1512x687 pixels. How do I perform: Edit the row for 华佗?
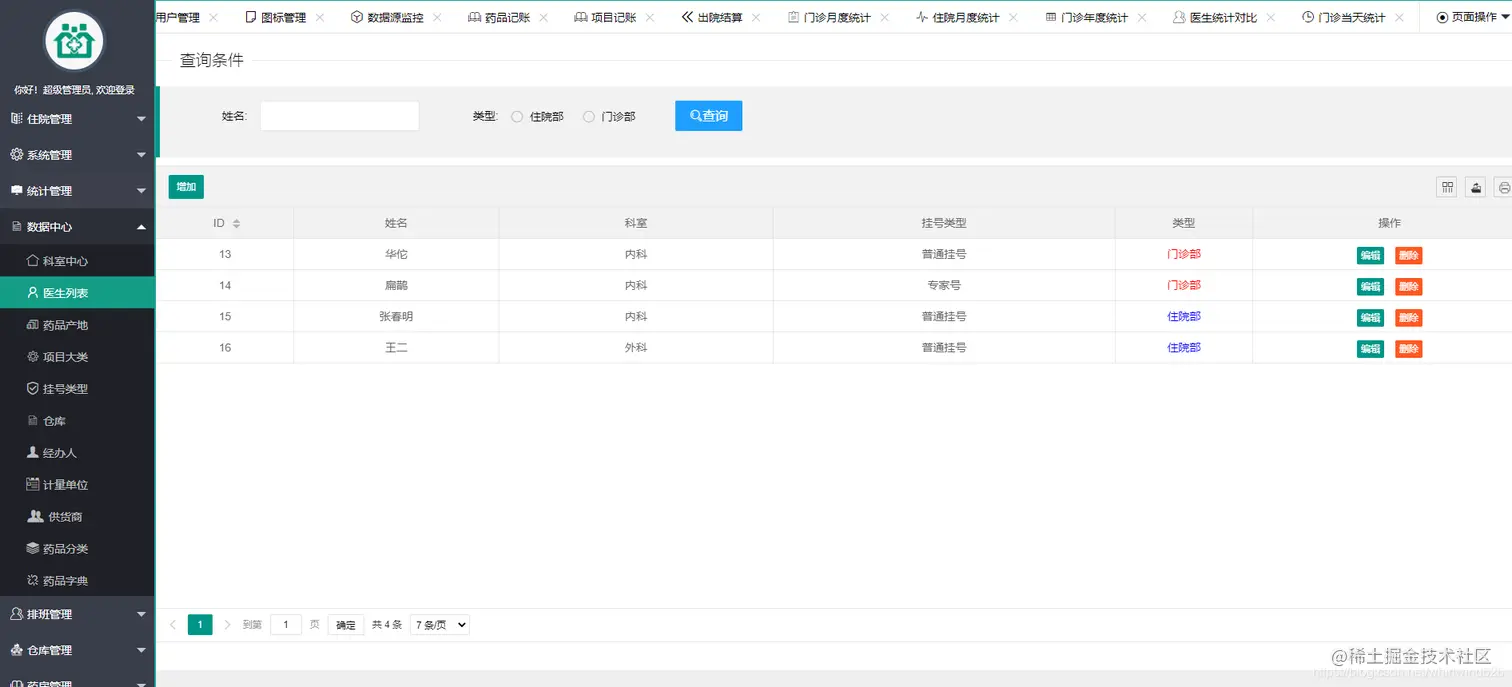coord(1370,256)
